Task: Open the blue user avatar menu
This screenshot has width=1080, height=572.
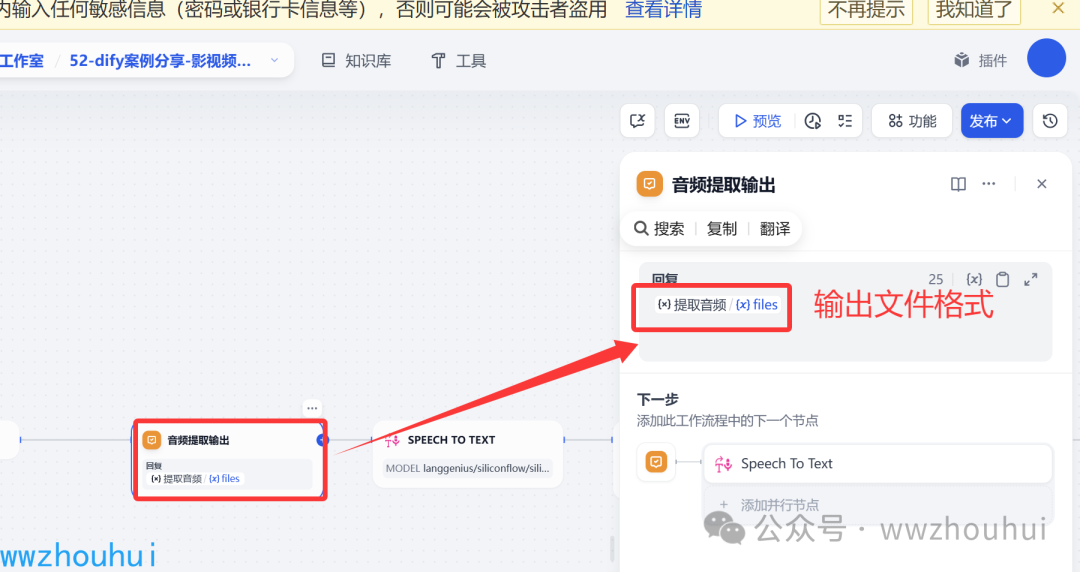Action: click(x=1046, y=58)
